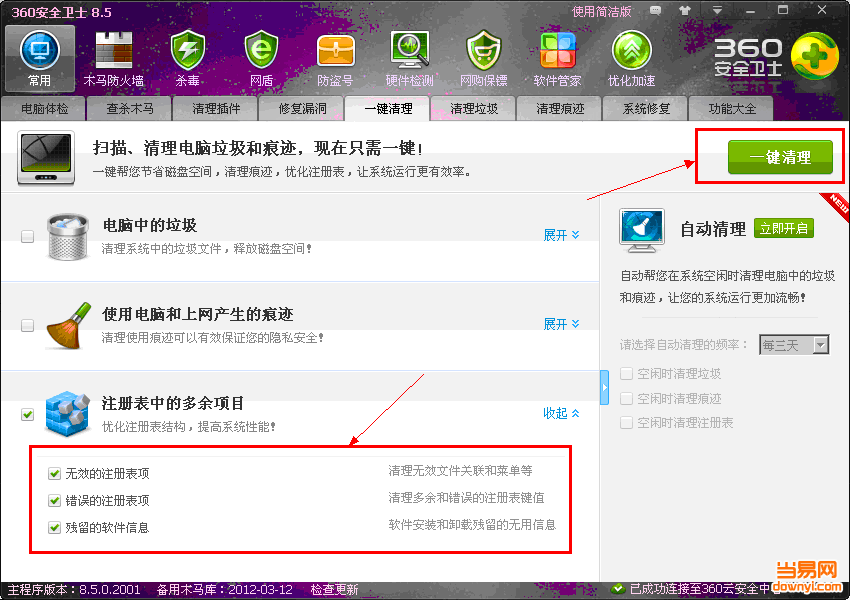Select the 杀毒 (antivirus) toolbar icon
The width and height of the screenshot is (850, 600).
(x=187, y=50)
